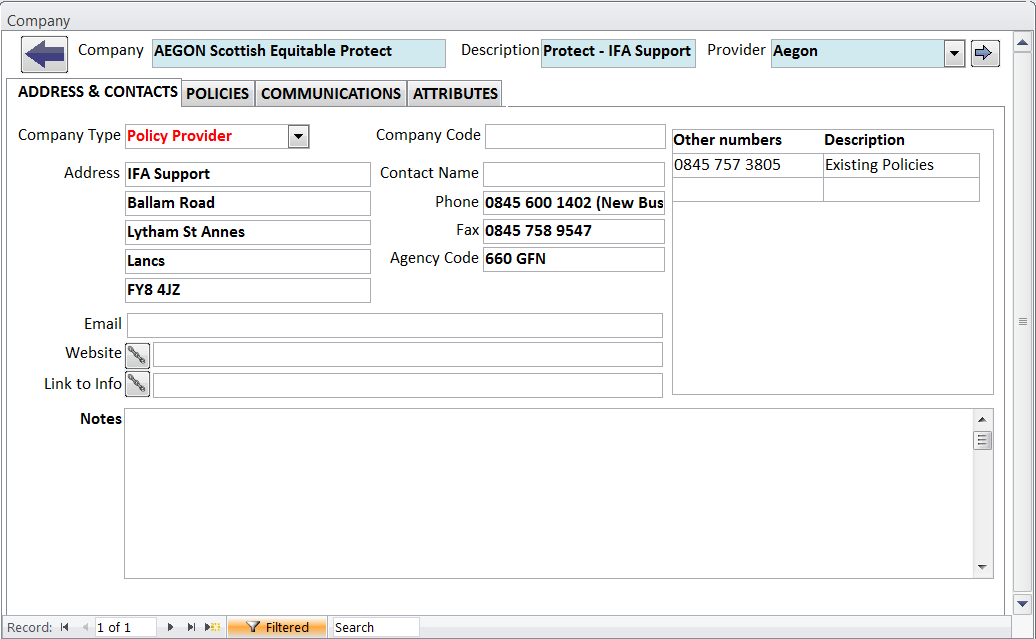Click the Link to Info text field
This screenshot has height=639, width=1036.
click(x=408, y=385)
